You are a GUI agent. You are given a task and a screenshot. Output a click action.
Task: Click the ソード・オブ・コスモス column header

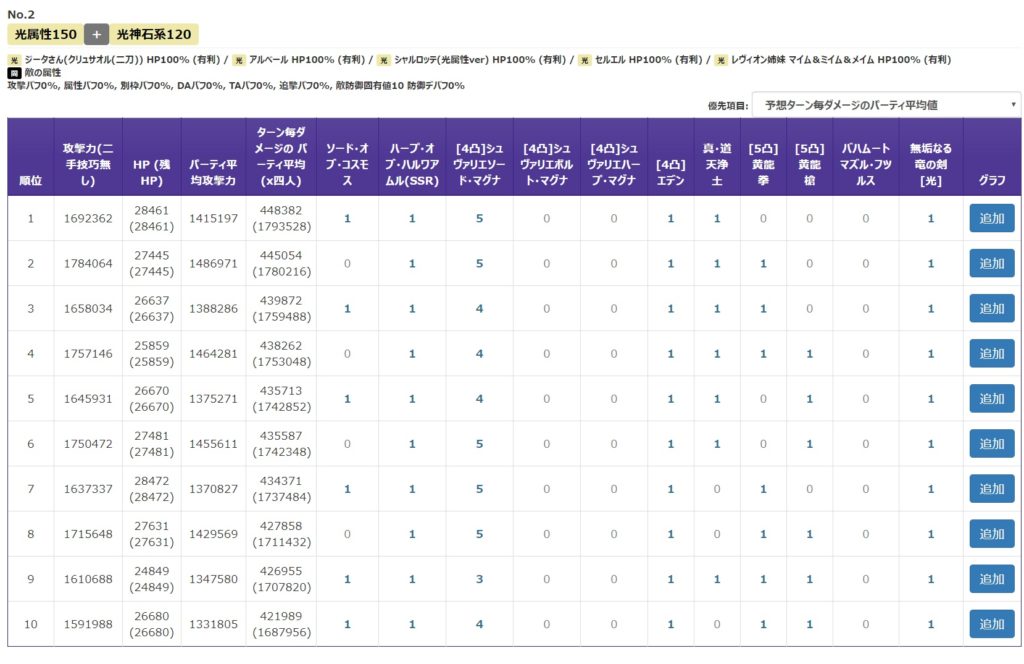coord(347,156)
